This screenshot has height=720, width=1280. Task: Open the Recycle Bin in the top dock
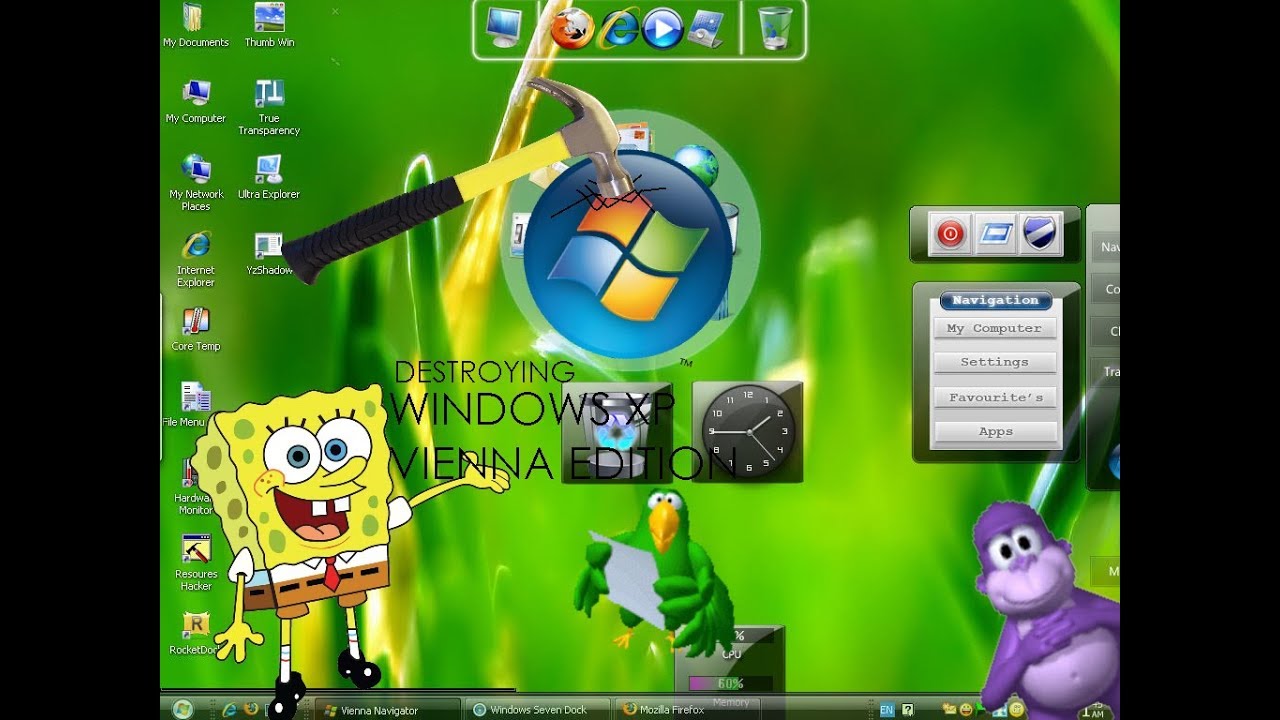click(775, 28)
